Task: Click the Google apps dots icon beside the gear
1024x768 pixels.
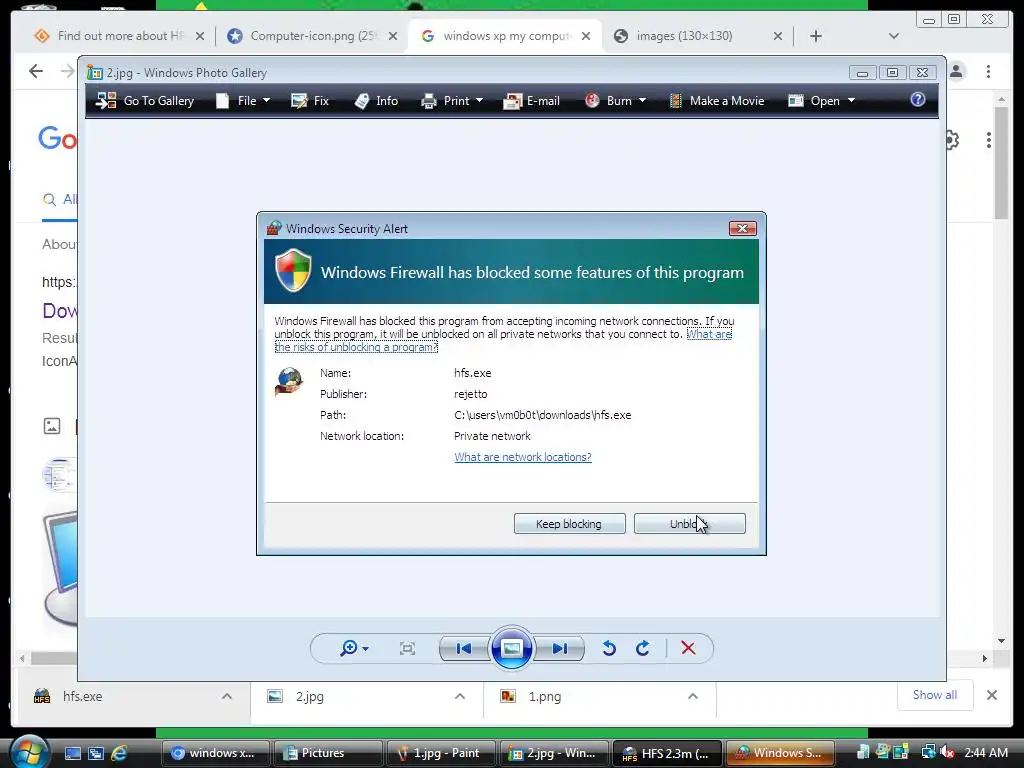Action: [x=989, y=140]
